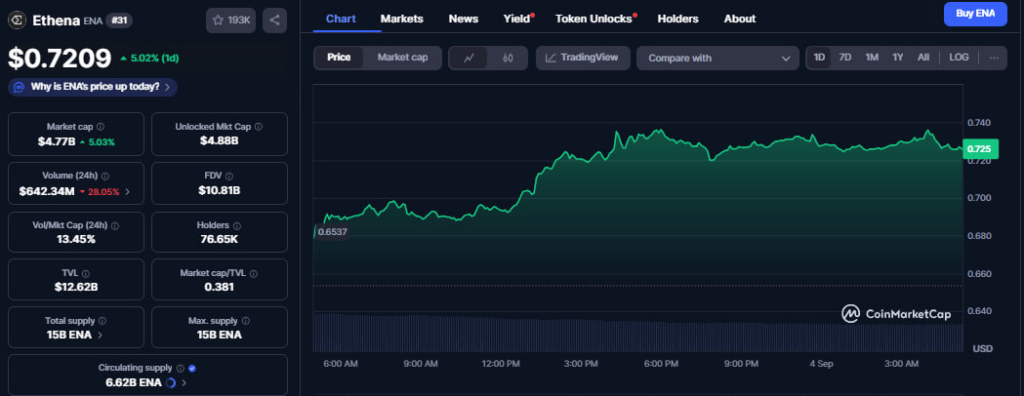This screenshot has height=396, width=1024.
Task: Click the Holders info icon
Action: pyautogui.click(x=236, y=225)
